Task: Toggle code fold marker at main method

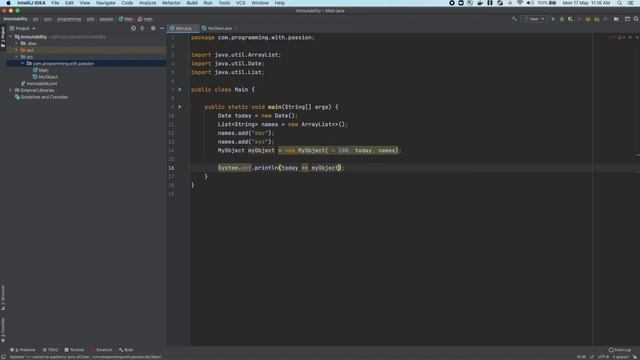Action: 189,107
